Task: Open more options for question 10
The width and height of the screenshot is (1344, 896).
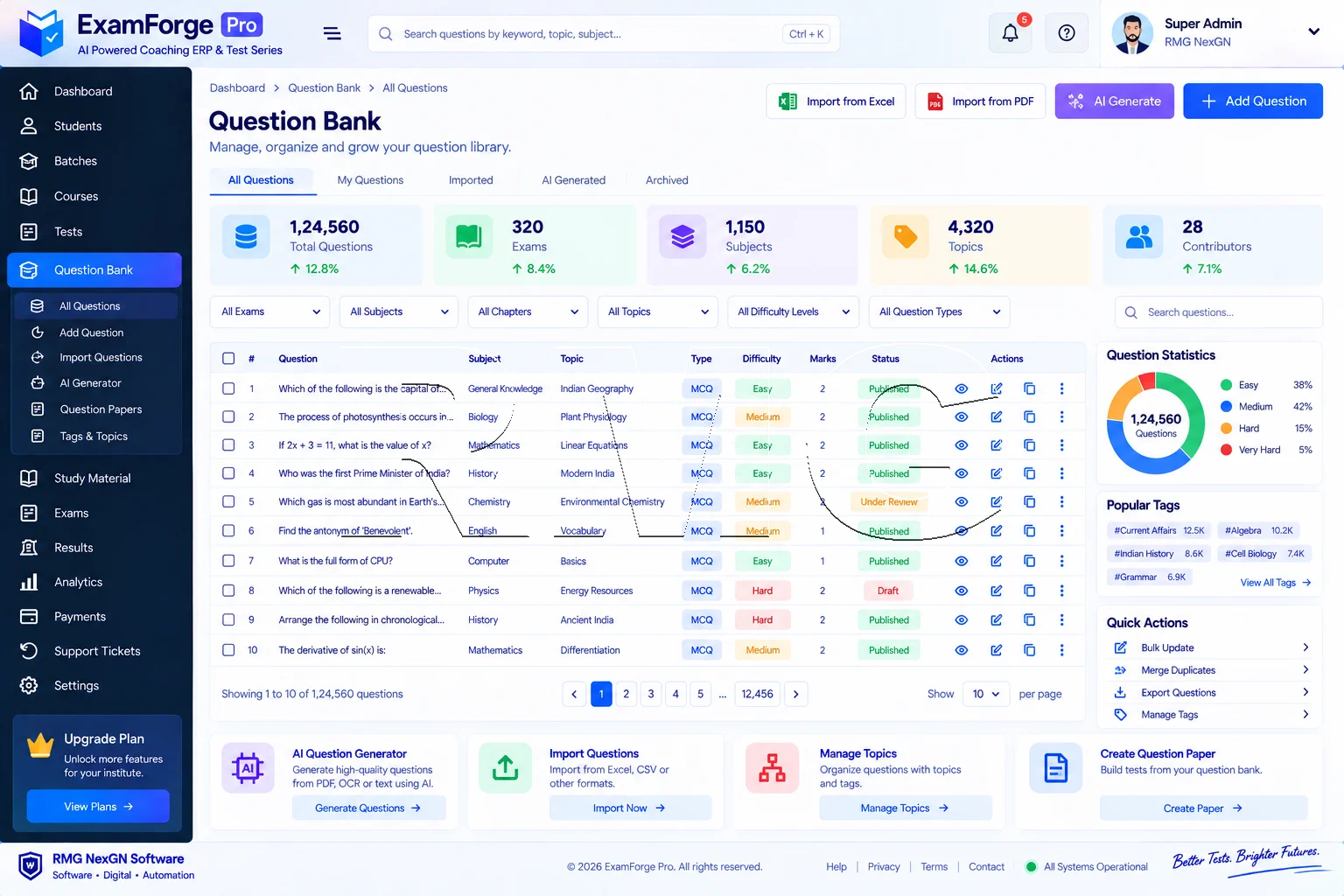Action: [1061, 650]
